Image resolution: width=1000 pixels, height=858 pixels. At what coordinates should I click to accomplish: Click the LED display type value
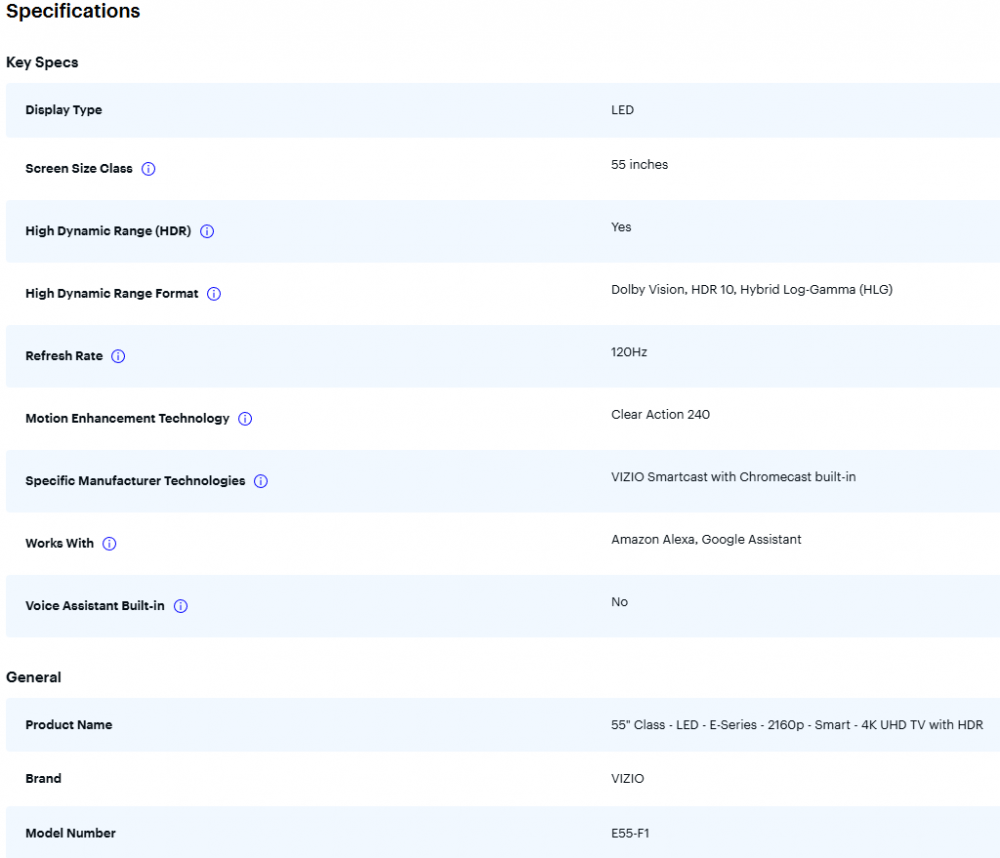(622, 110)
